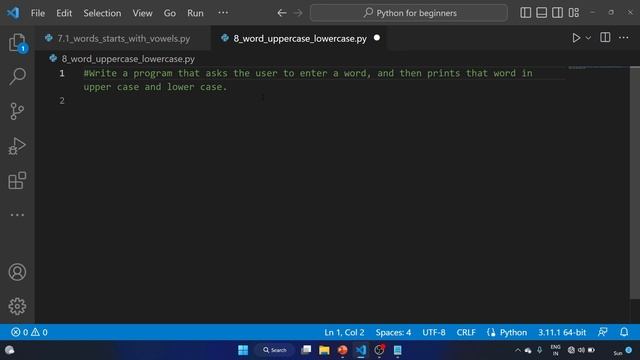Click the taskbar Search box
This screenshot has height=360, width=640.
click(x=275, y=350)
